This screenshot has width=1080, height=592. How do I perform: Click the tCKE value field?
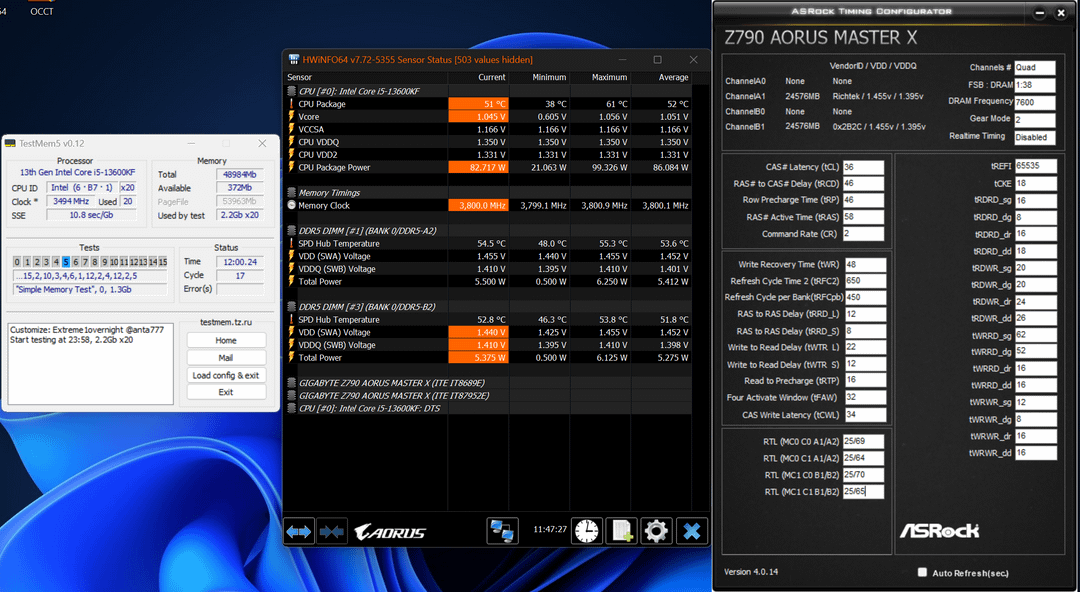[1035, 183]
